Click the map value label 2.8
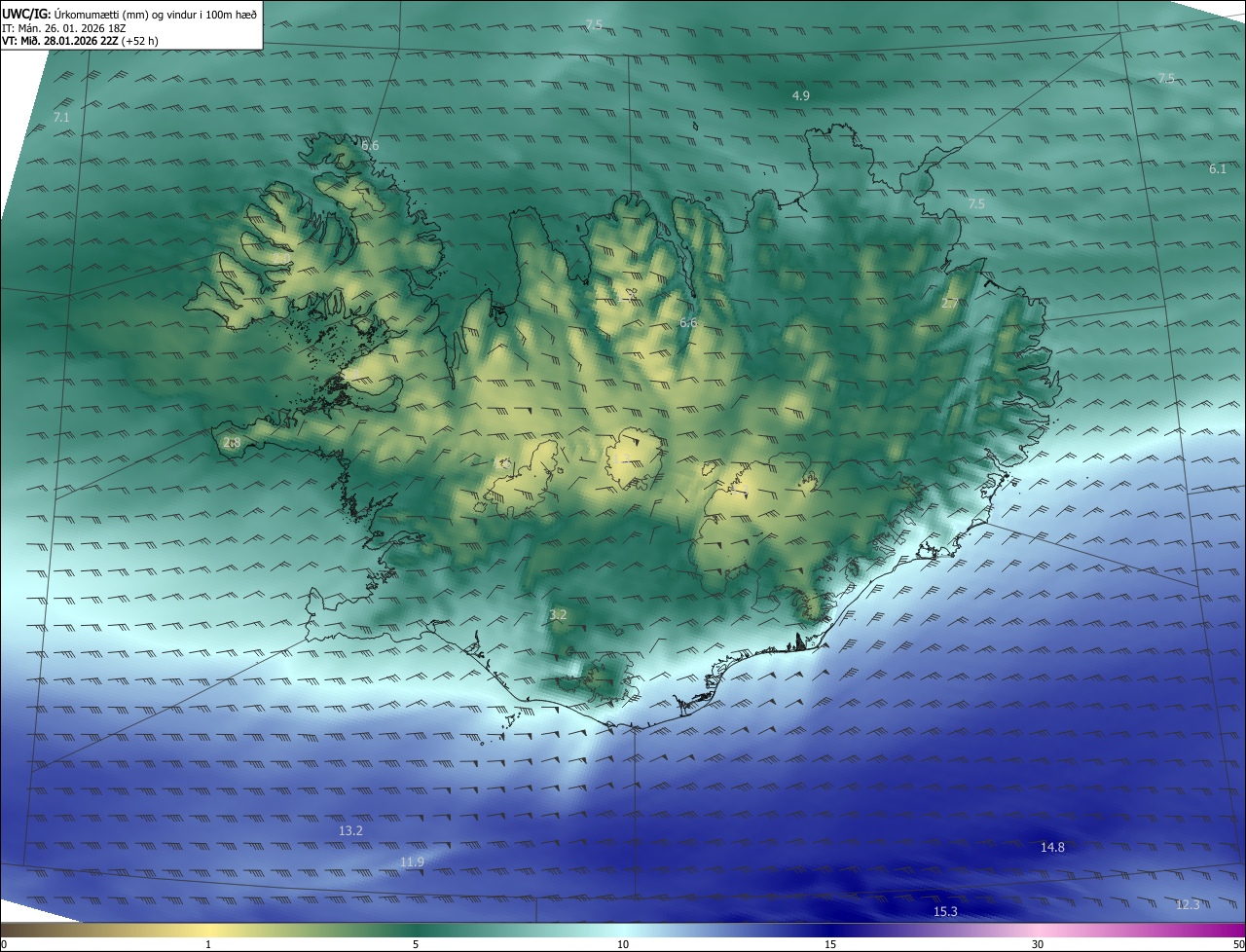 coord(232,442)
